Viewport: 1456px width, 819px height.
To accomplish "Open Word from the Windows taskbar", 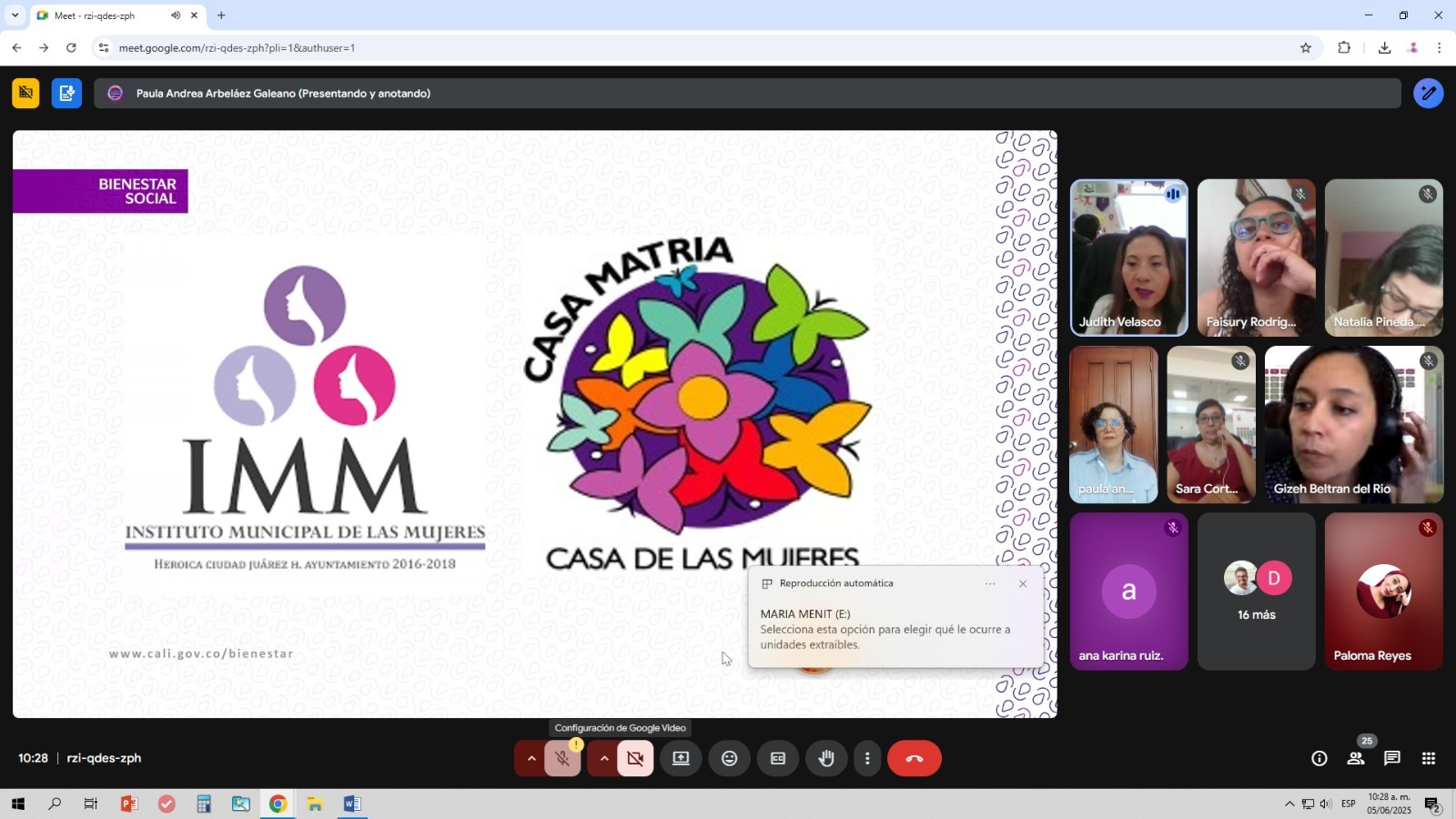I will (352, 804).
